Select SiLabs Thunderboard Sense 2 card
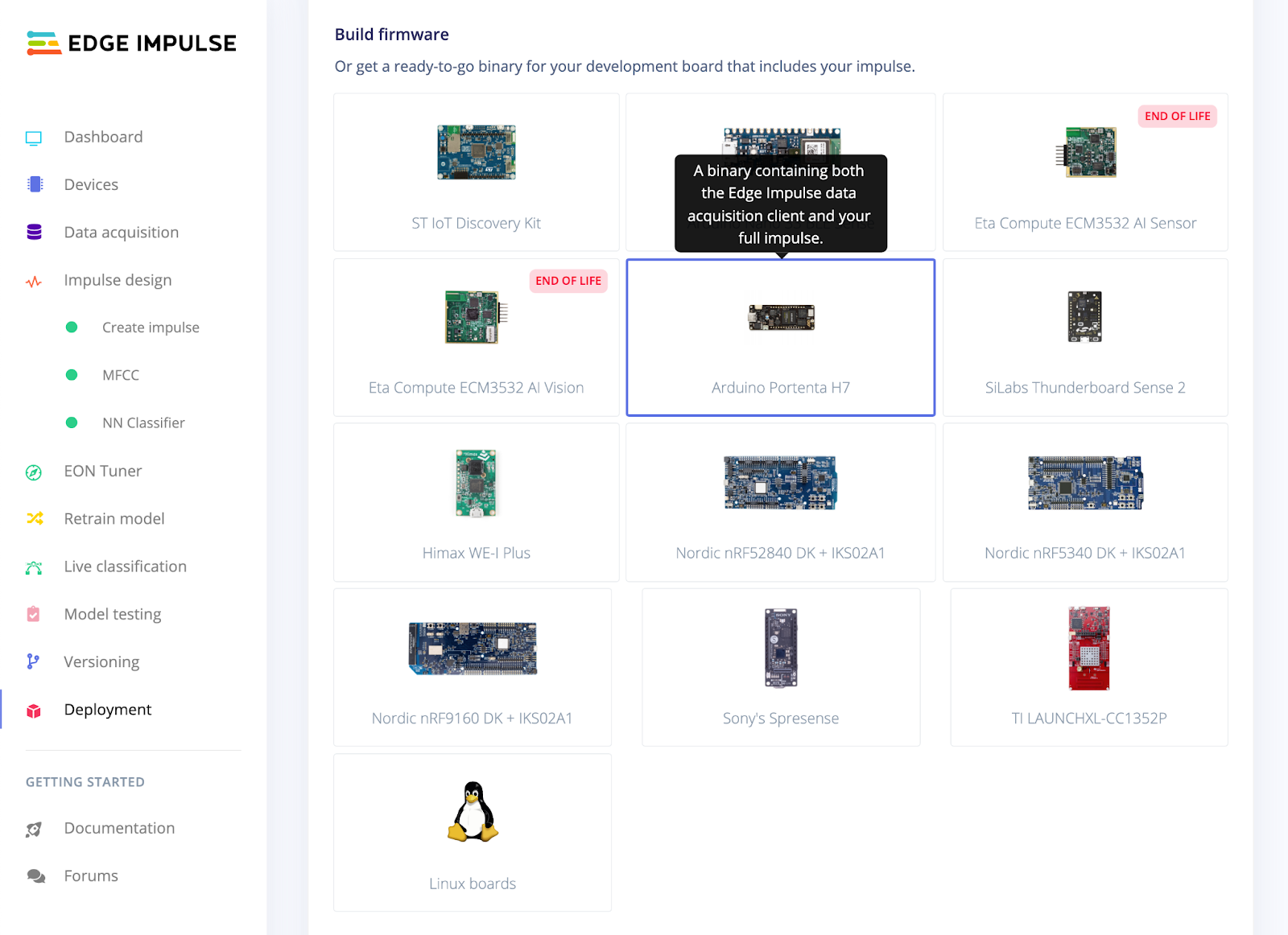Screen dimensions: 1288x935 pos(1085,337)
